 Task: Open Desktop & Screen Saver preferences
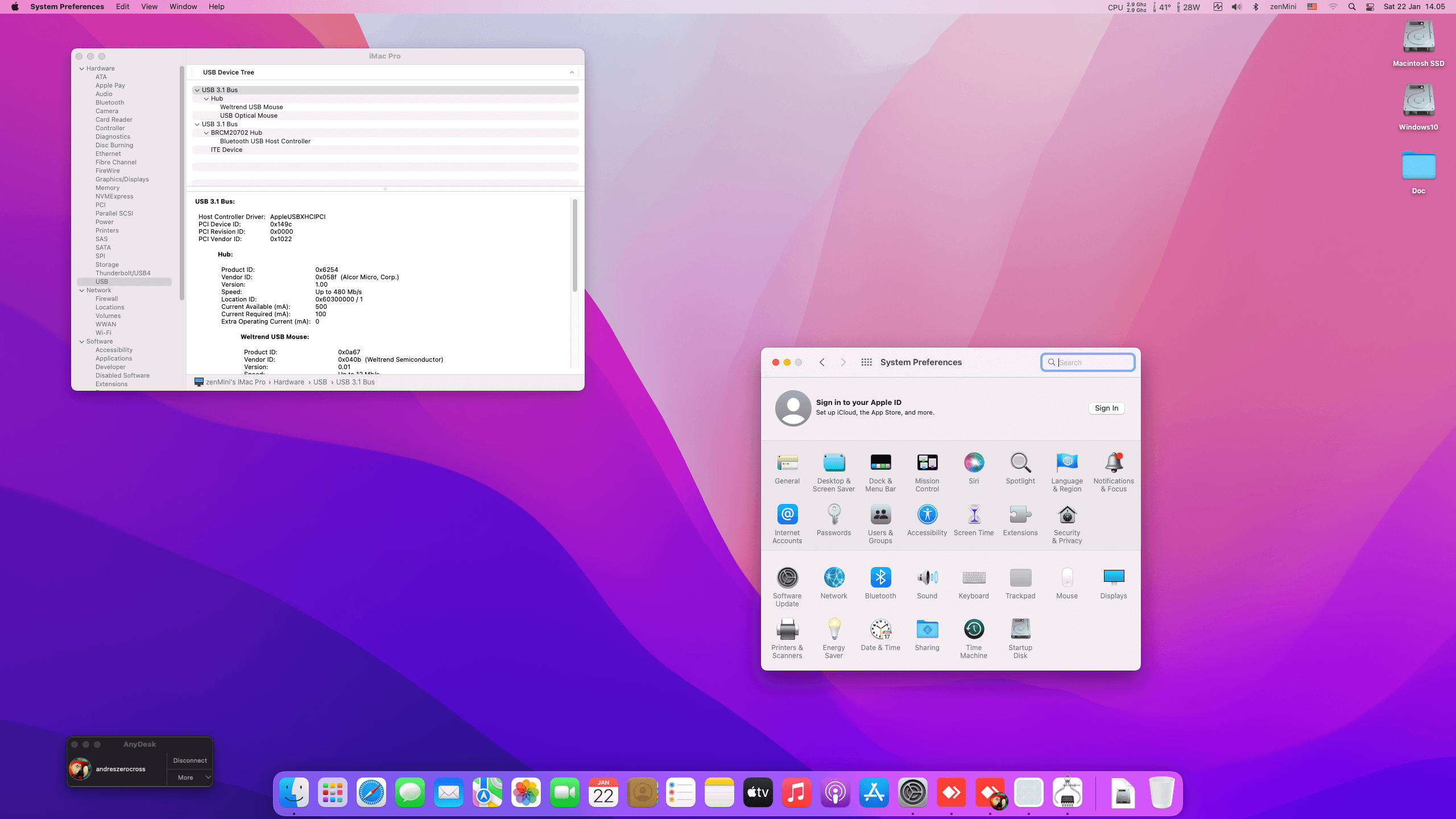(834, 472)
